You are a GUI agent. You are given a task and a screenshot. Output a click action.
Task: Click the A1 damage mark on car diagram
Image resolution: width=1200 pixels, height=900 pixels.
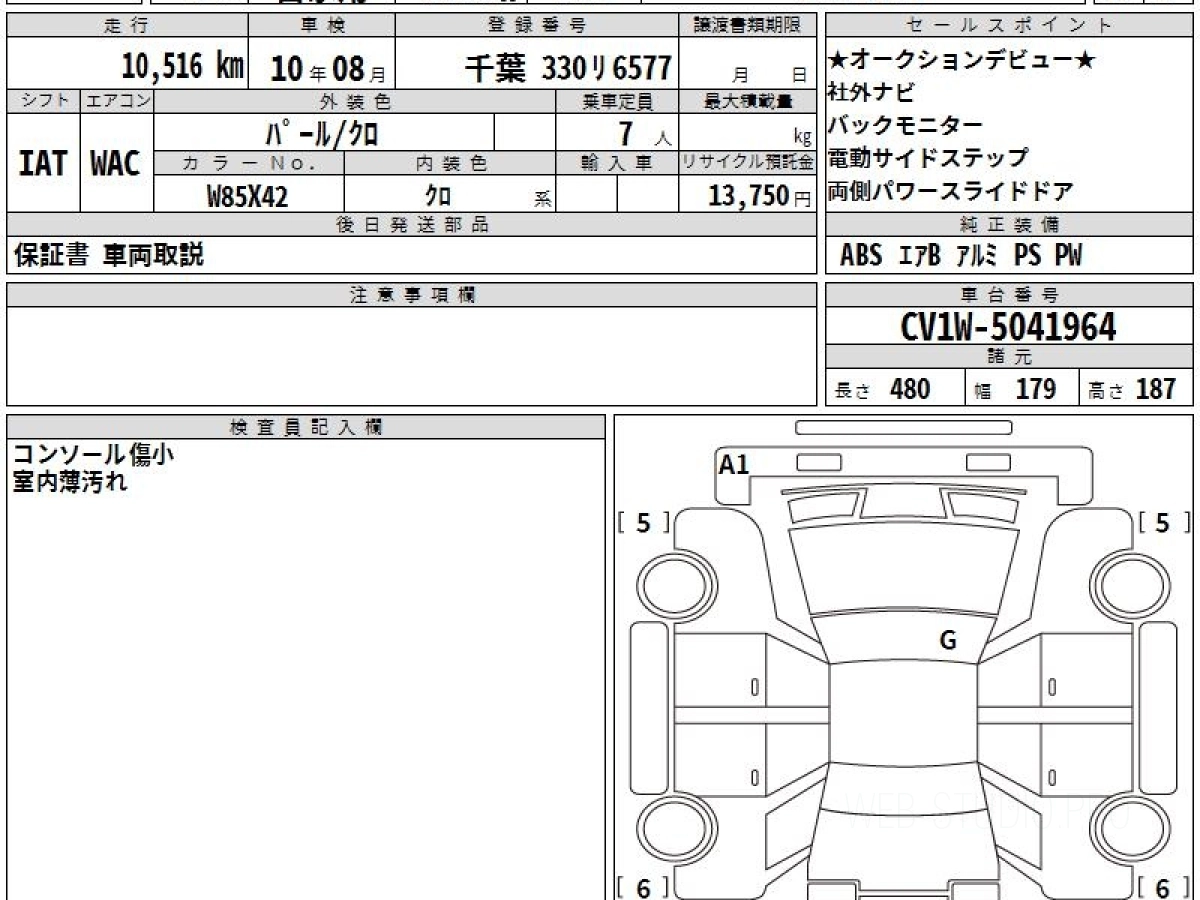click(x=734, y=464)
